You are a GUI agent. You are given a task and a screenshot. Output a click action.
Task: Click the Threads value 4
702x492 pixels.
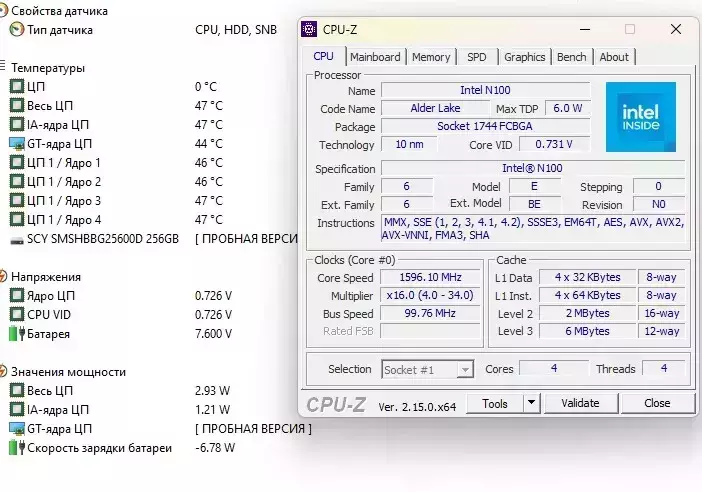tap(664, 368)
